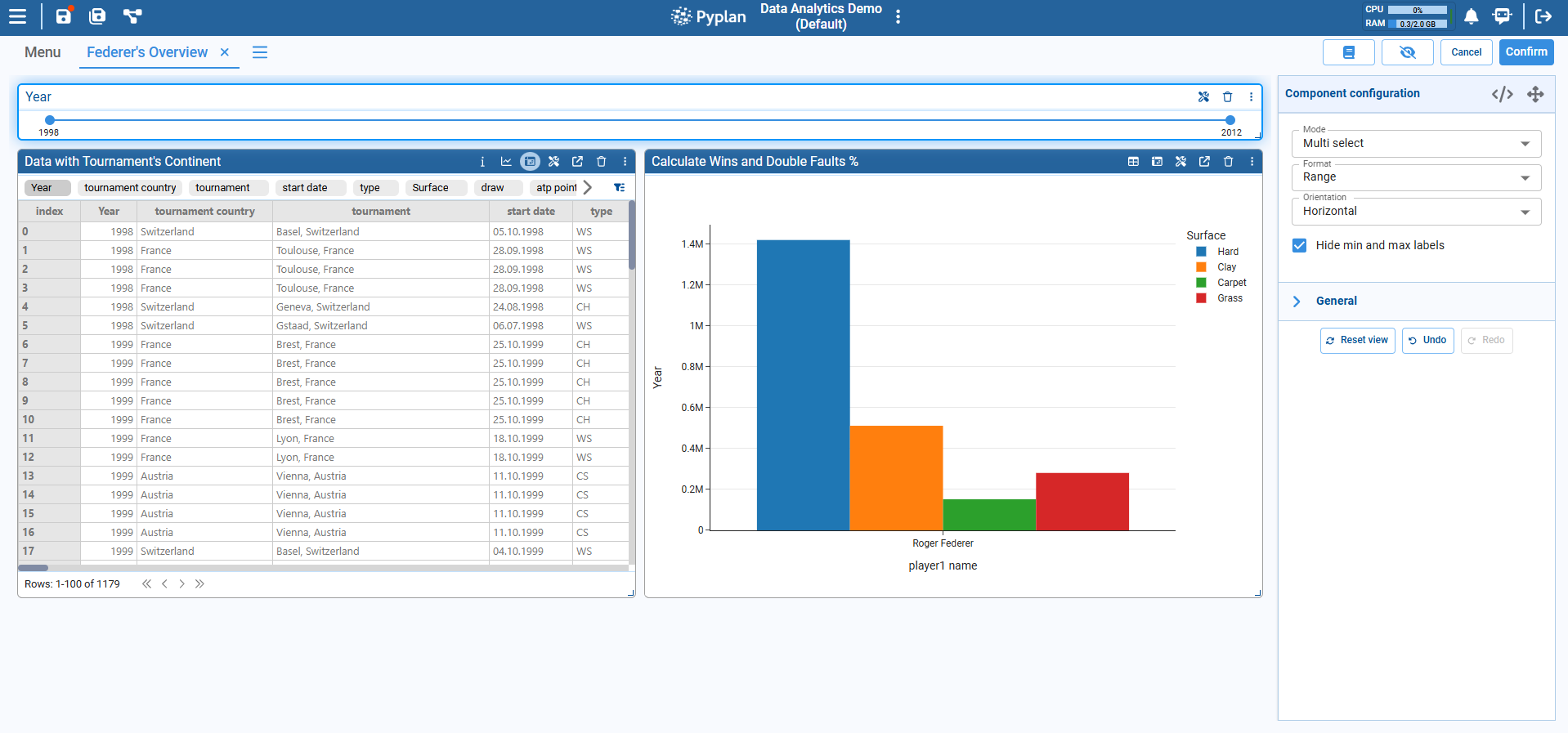Screen dimensions: 1568x733
Task: Click the table view icon on the chart panel
Action: coord(1133,162)
